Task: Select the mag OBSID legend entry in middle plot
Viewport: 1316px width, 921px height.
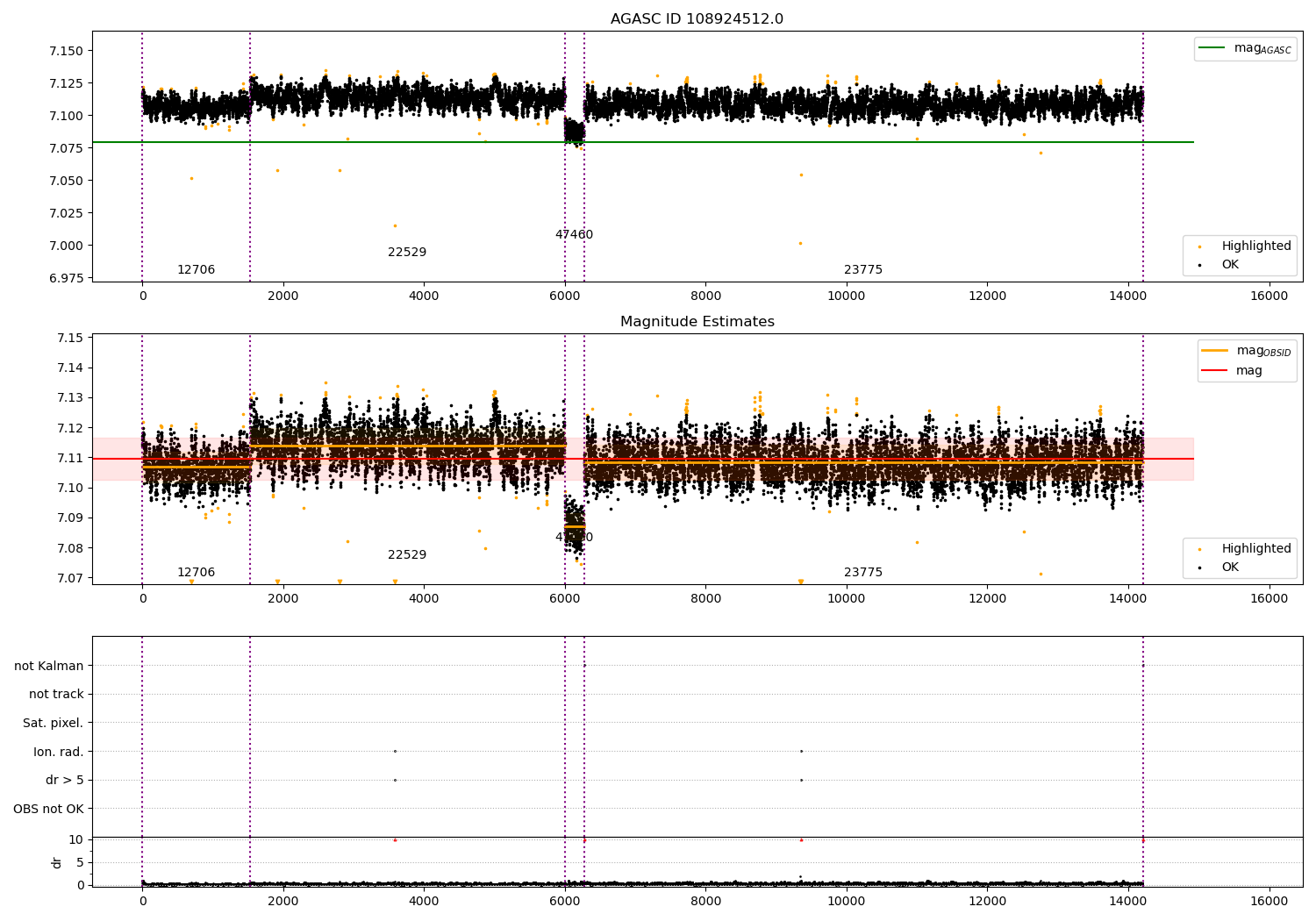Action: pos(1247,351)
